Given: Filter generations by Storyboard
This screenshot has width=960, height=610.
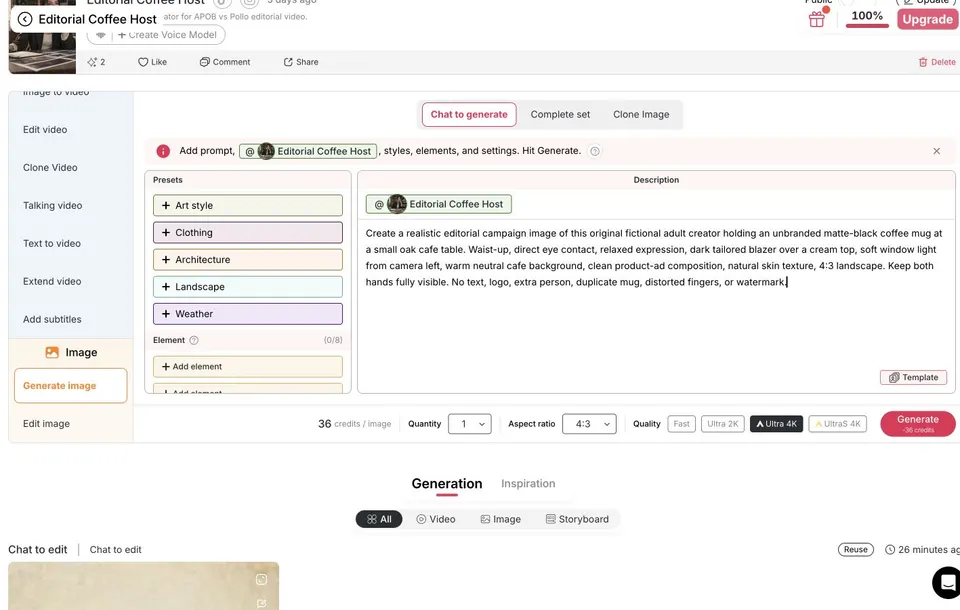Looking at the screenshot, I should tap(577, 519).
